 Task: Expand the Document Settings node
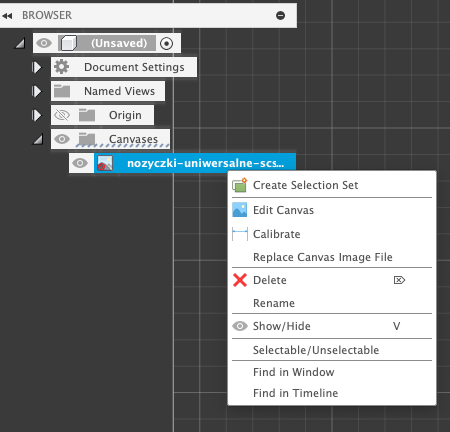point(37,67)
